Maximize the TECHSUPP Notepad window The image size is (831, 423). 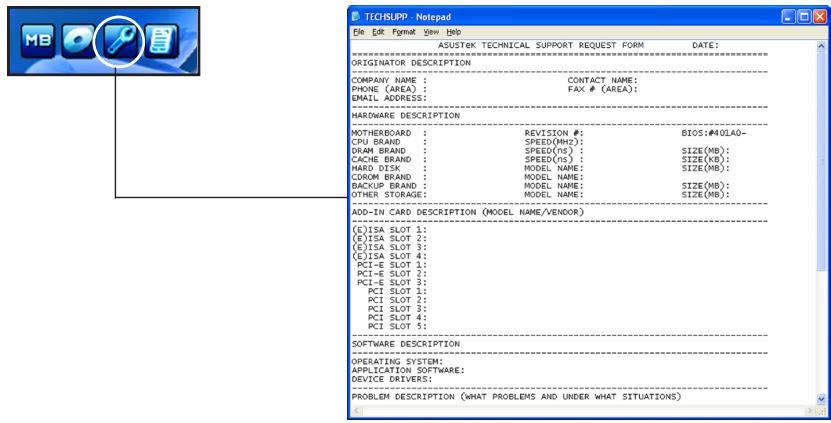tap(804, 17)
